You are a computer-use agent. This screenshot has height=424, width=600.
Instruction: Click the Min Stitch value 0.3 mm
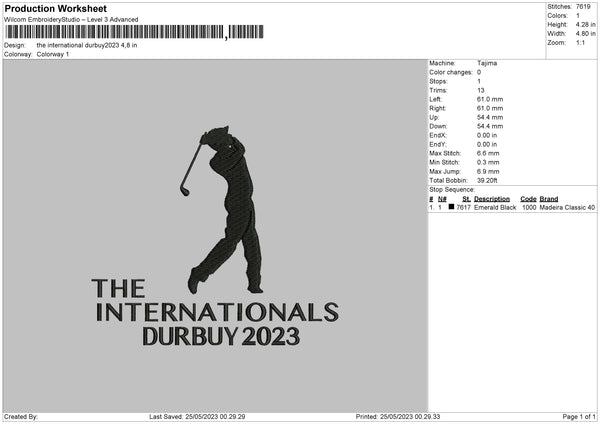tap(488, 162)
